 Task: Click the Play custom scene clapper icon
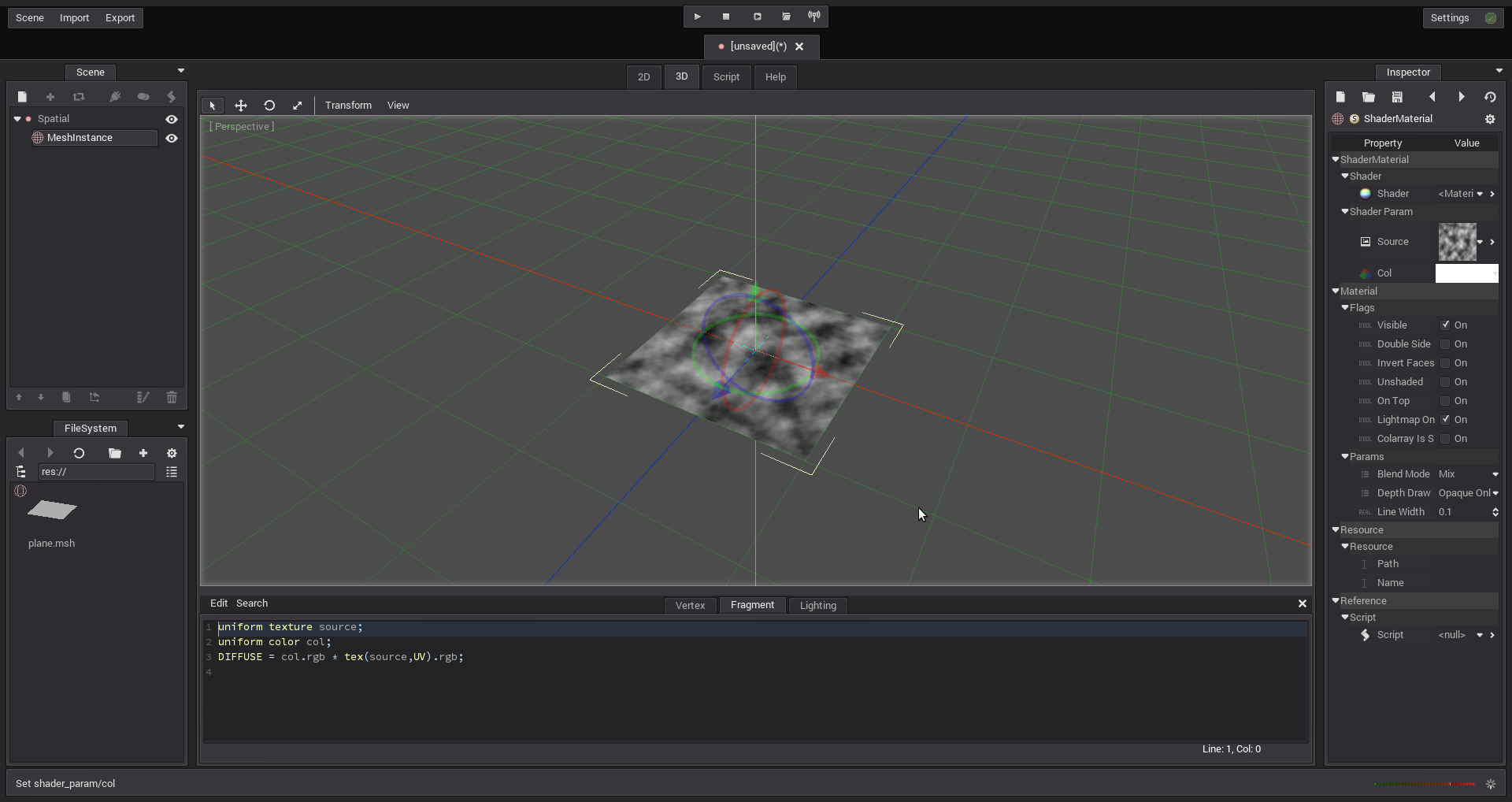point(786,17)
